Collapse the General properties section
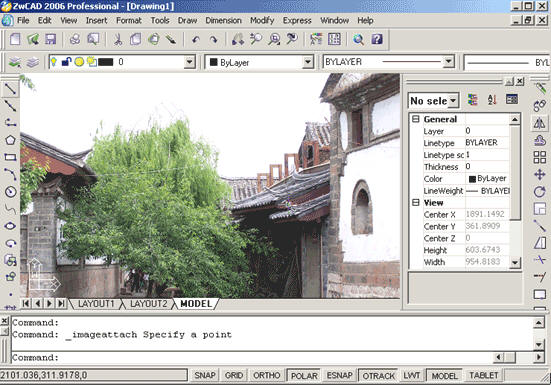Image resolution: width=551 pixels, height=385 pixels. pyautogui.click(x=416, y=119)
